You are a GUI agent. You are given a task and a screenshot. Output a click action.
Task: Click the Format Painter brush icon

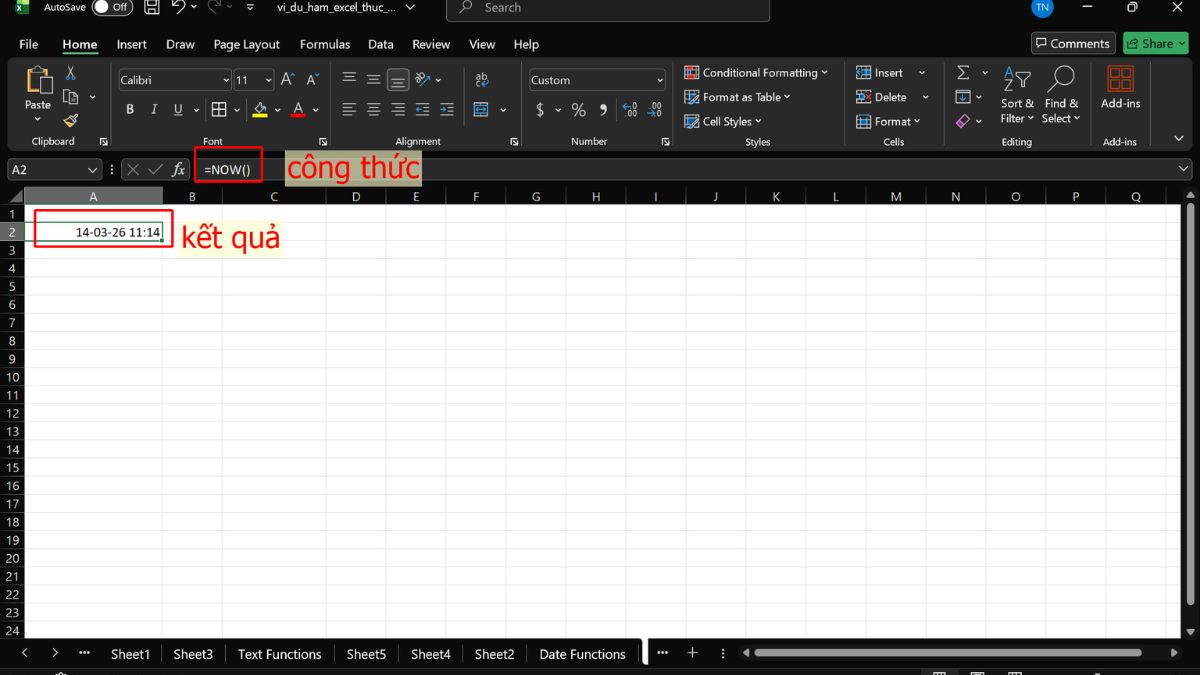point(70,121)
